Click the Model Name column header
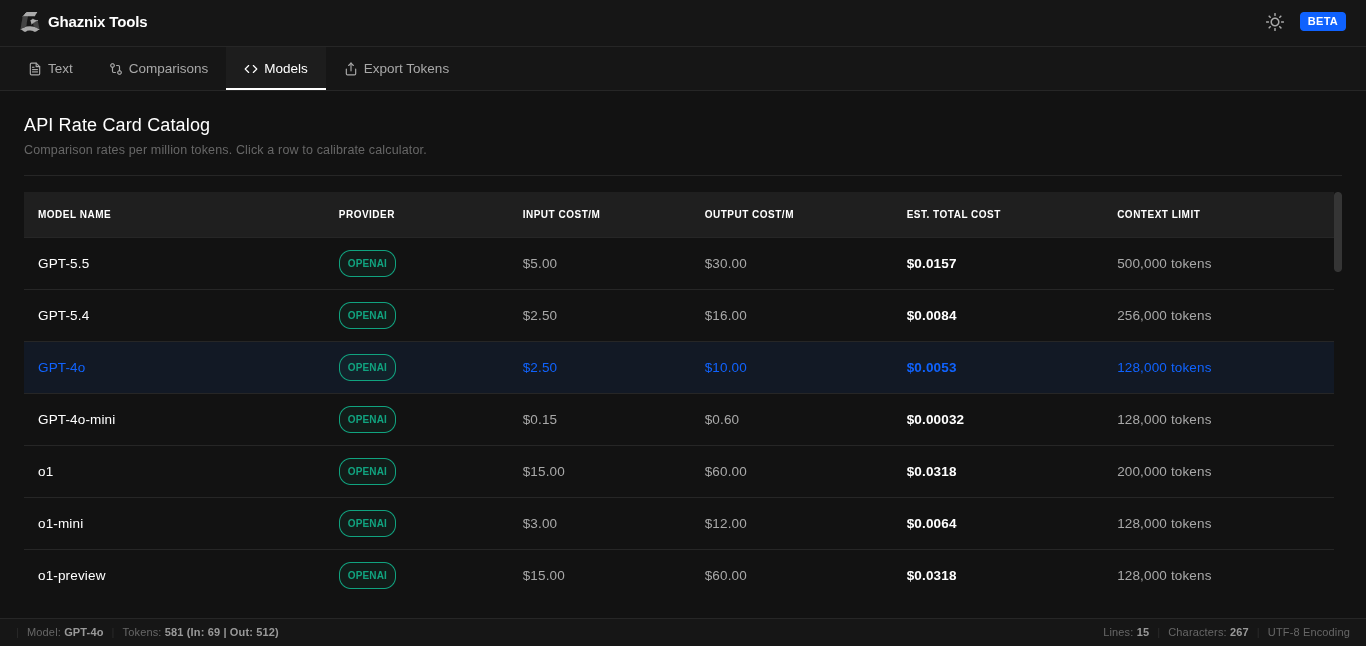 [x=75, y=215]
